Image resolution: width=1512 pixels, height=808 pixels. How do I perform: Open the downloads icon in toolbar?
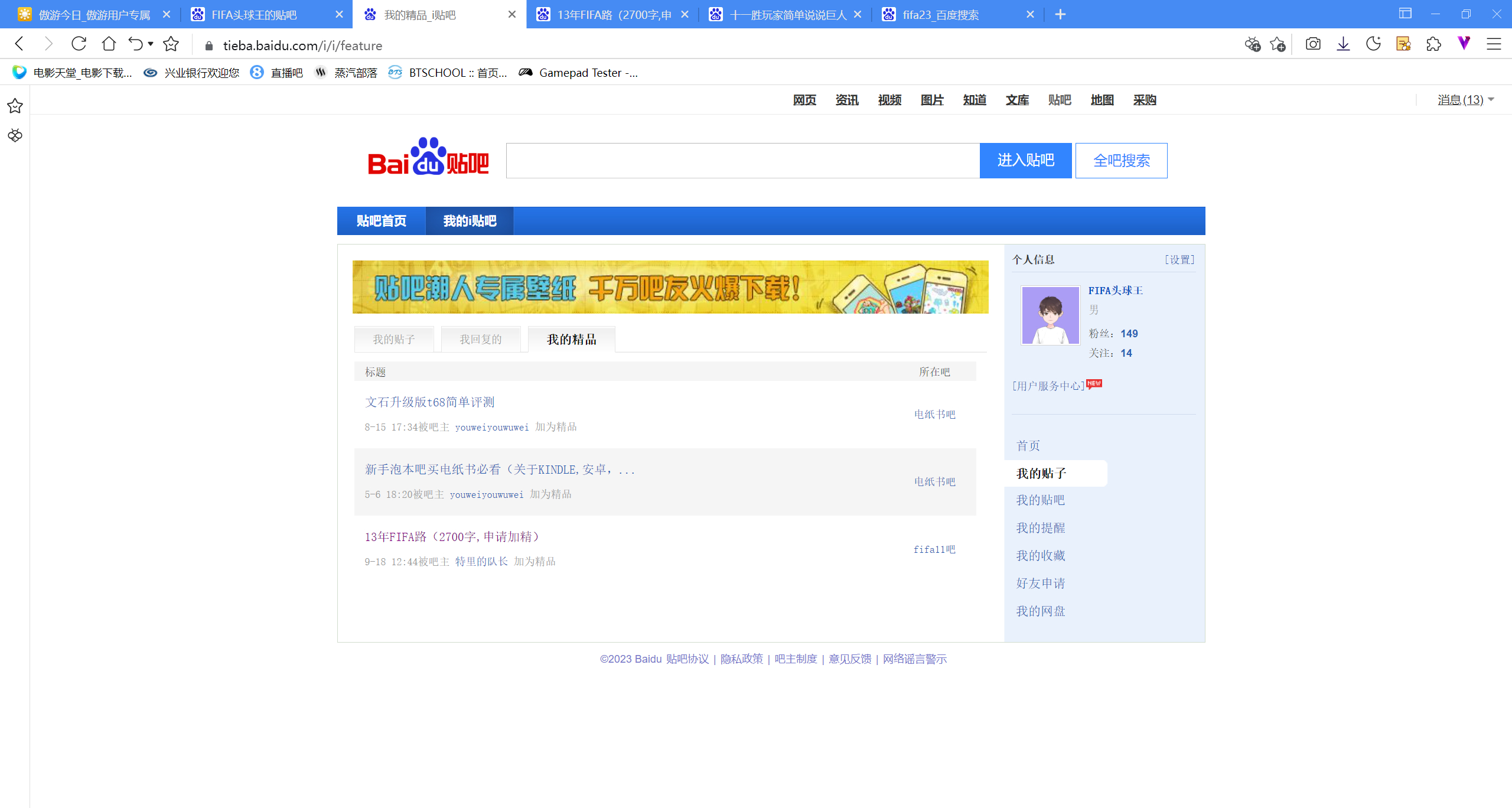[1343, 44]
